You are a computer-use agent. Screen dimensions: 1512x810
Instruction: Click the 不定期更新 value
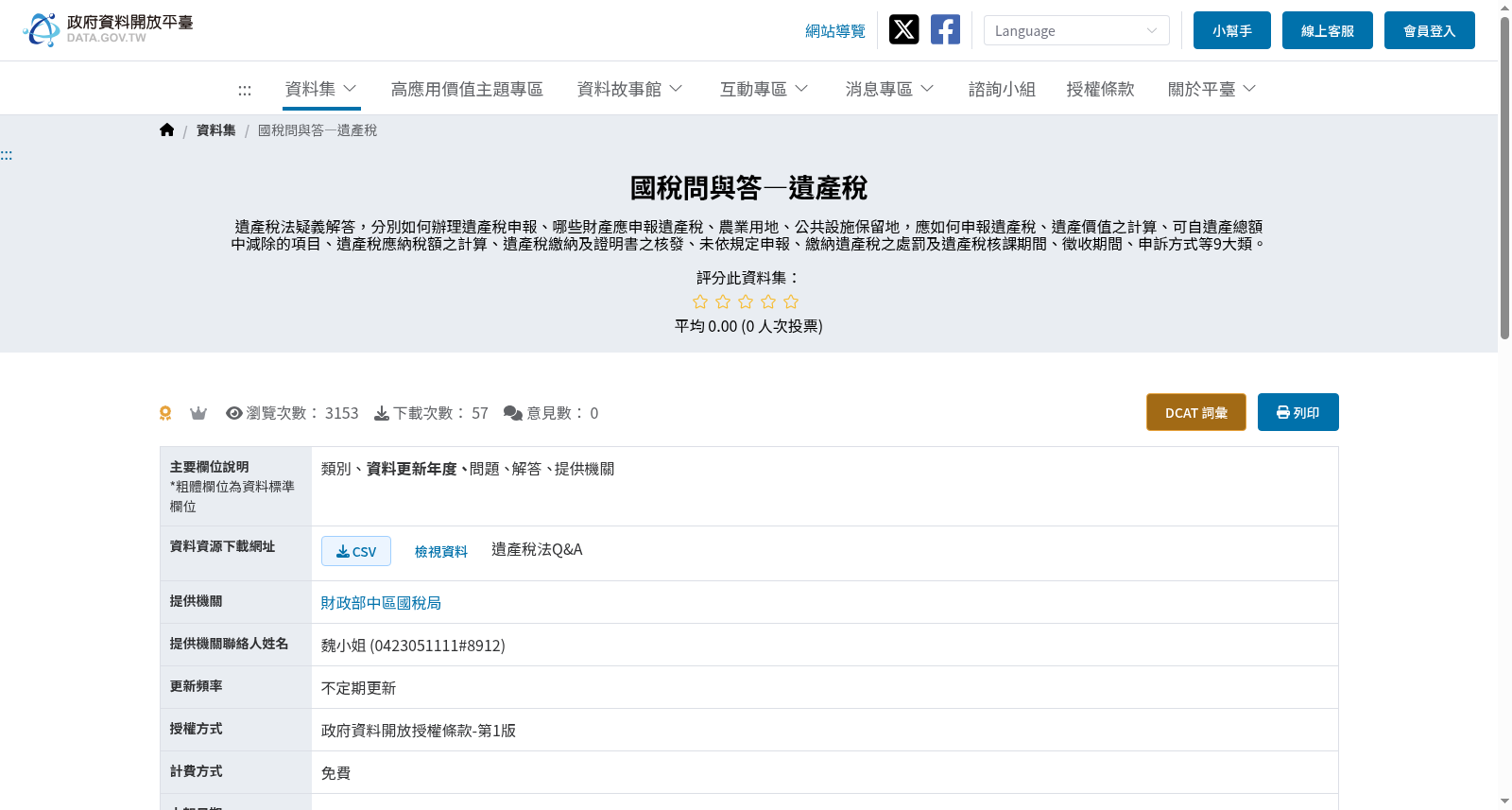[358, 688]
